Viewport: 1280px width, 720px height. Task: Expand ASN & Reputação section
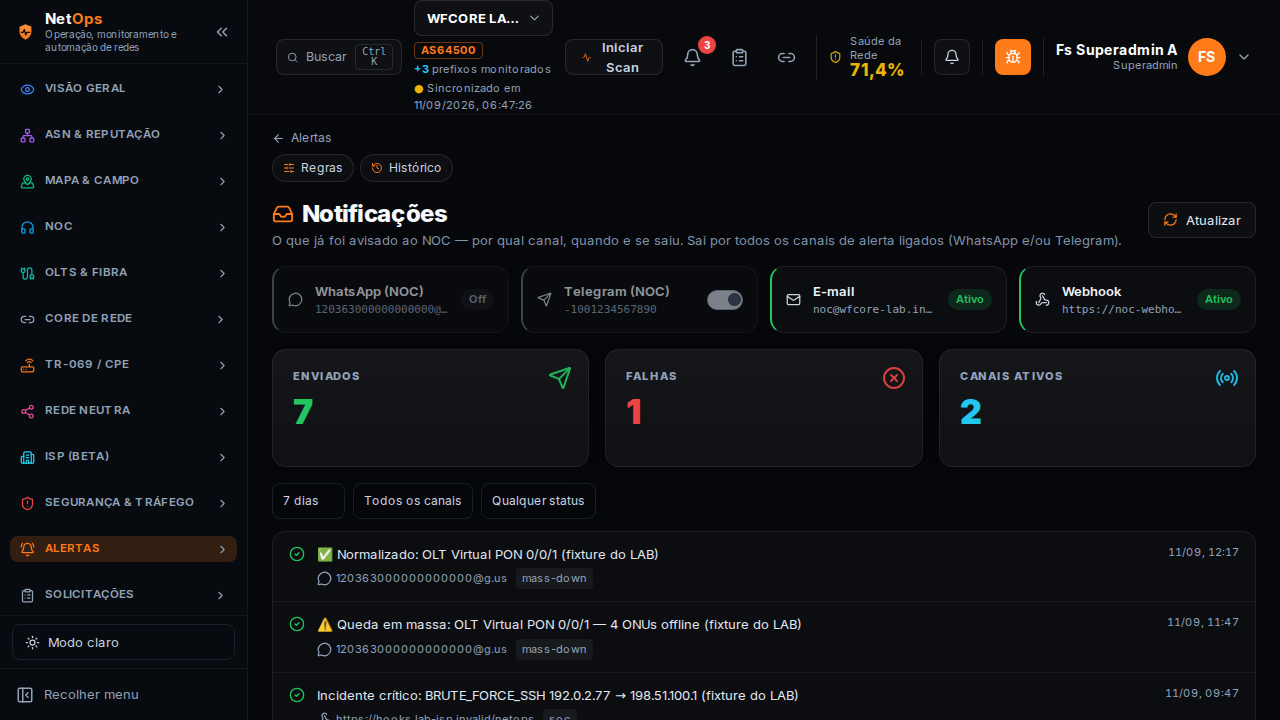tap(123, 135)
